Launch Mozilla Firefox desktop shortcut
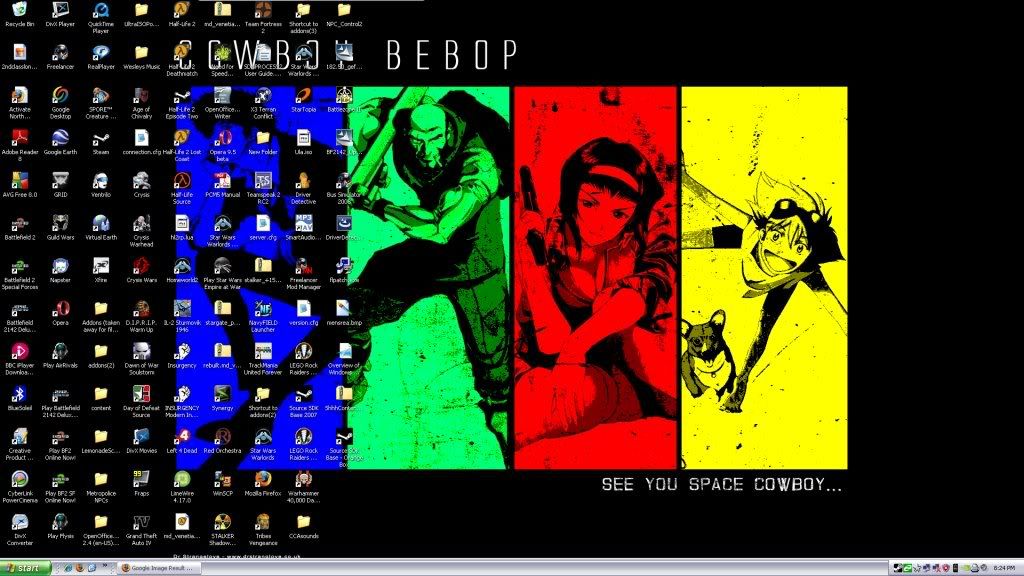 (x=263, y=483)
